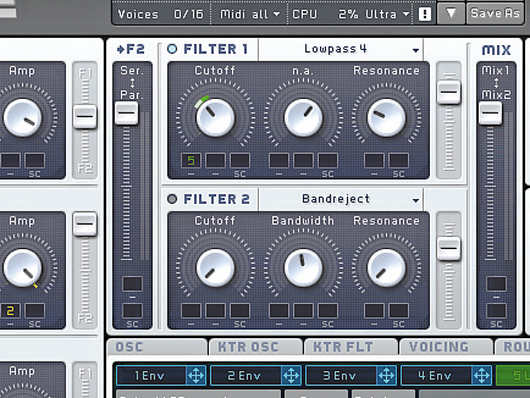Screen dimensions: 530x398
Task: Click the second oscillator Amp knob
Action: coord(23,267)
